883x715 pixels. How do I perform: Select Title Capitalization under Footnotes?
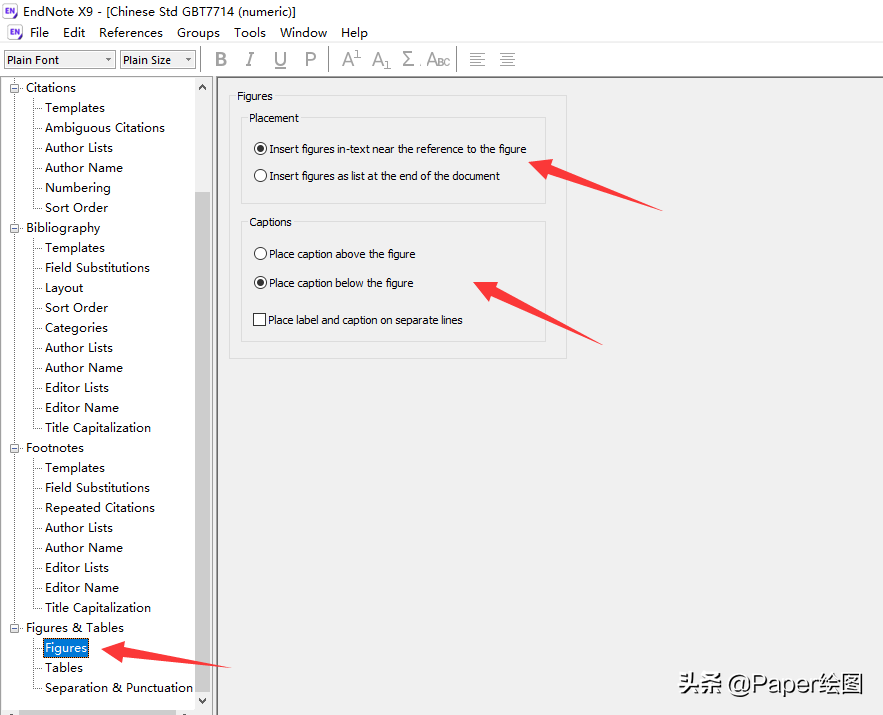[98, 607]
